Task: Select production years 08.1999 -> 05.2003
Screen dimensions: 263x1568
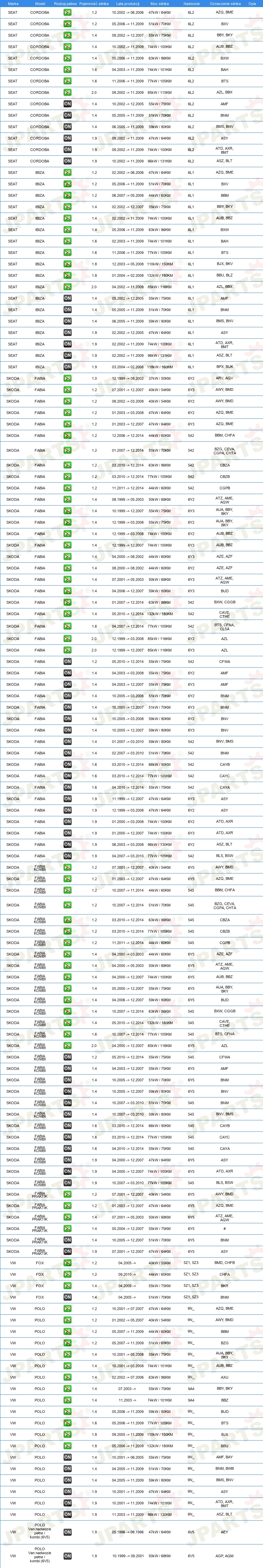Action: [128, 499]
